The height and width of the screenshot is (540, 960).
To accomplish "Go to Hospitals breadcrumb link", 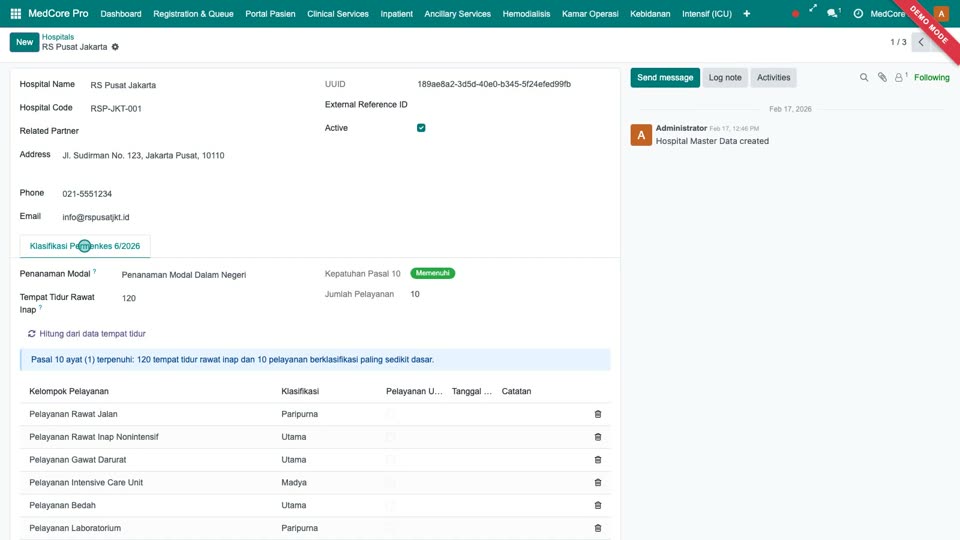I will click(58, 37).
